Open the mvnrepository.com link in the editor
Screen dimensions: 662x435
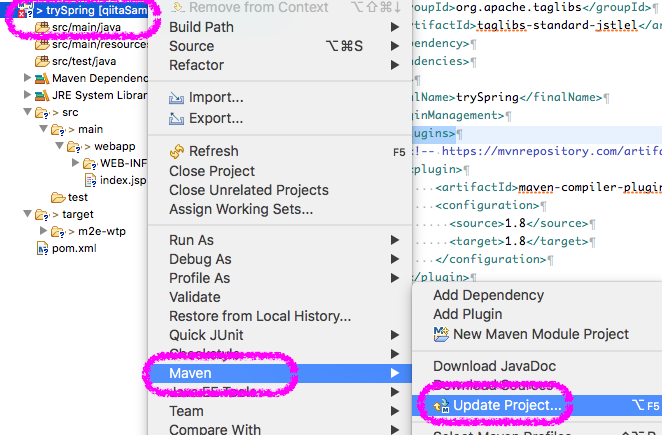[551, 151]
